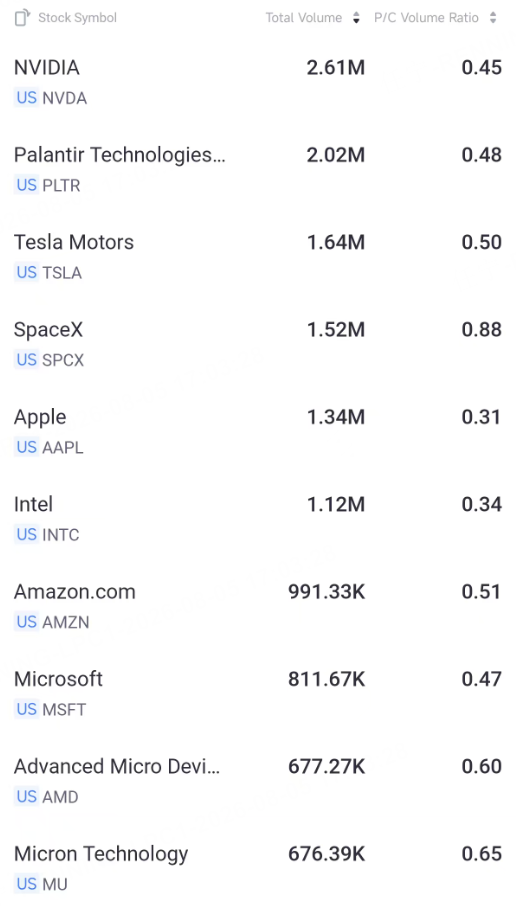Open the NVIDIA stock row
This screenshot has height=906, width=516.
pos(258,81)
